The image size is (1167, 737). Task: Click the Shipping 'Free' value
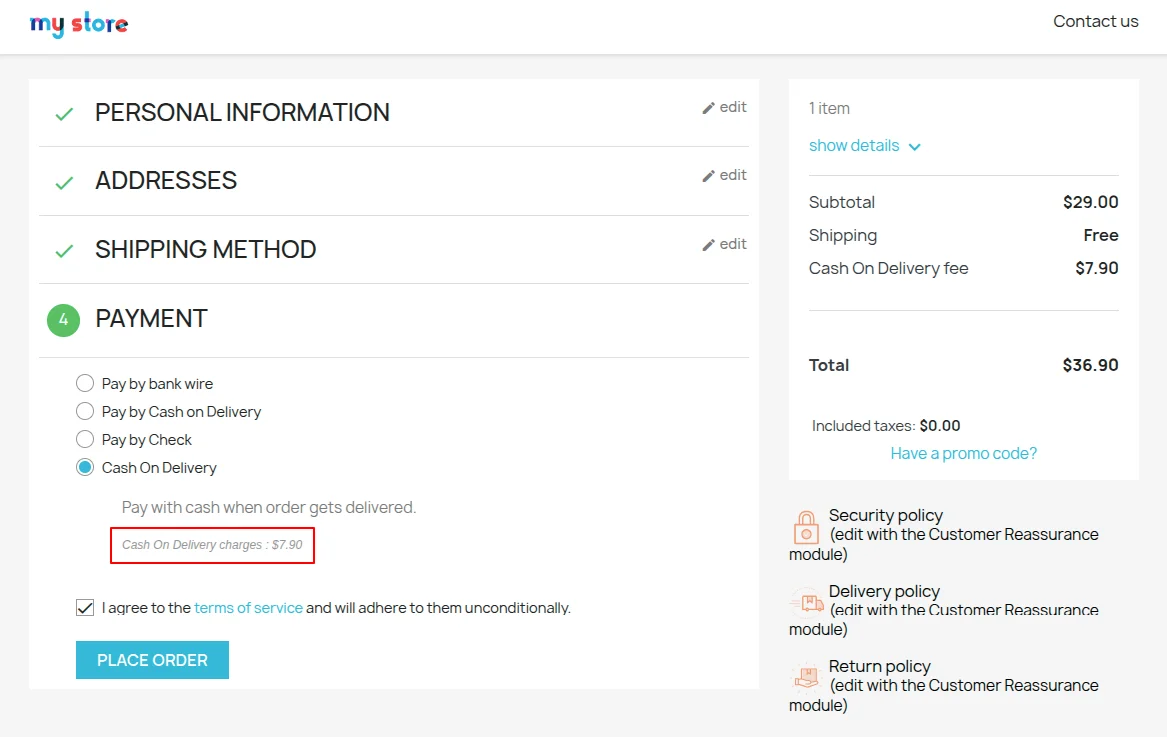[1101, 235]
